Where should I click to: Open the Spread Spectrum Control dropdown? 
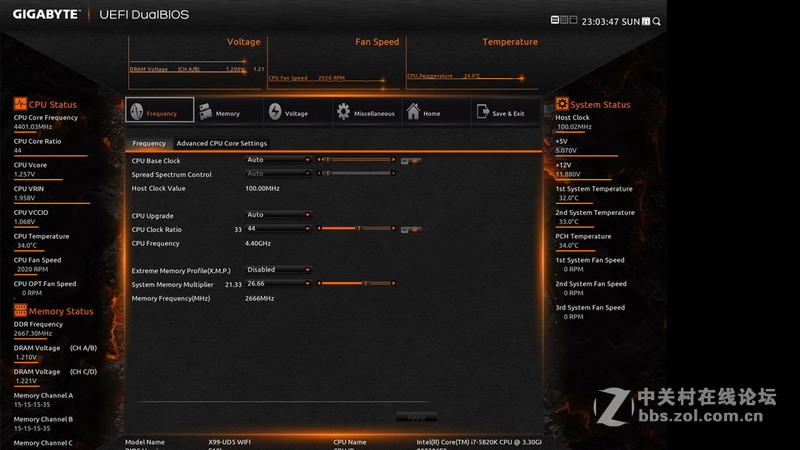tap(278, 173)
